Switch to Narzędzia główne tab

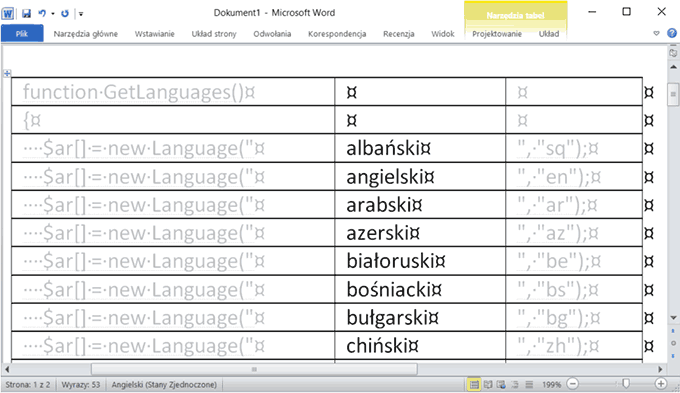click(86, 34)
